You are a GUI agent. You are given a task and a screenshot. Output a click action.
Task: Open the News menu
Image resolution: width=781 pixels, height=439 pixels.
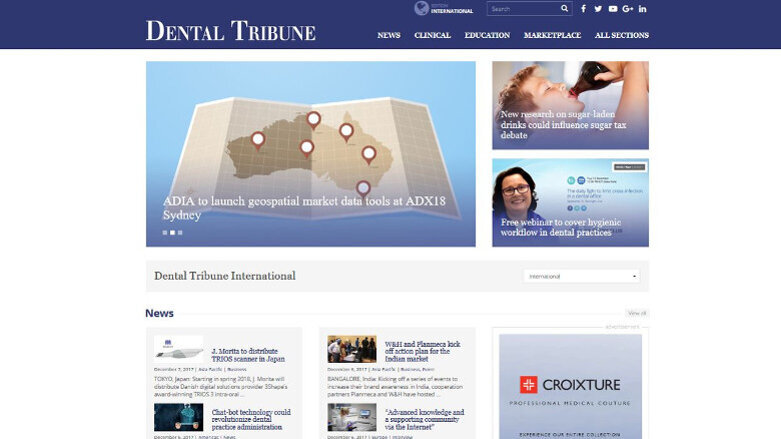click(x=389, y=35)
